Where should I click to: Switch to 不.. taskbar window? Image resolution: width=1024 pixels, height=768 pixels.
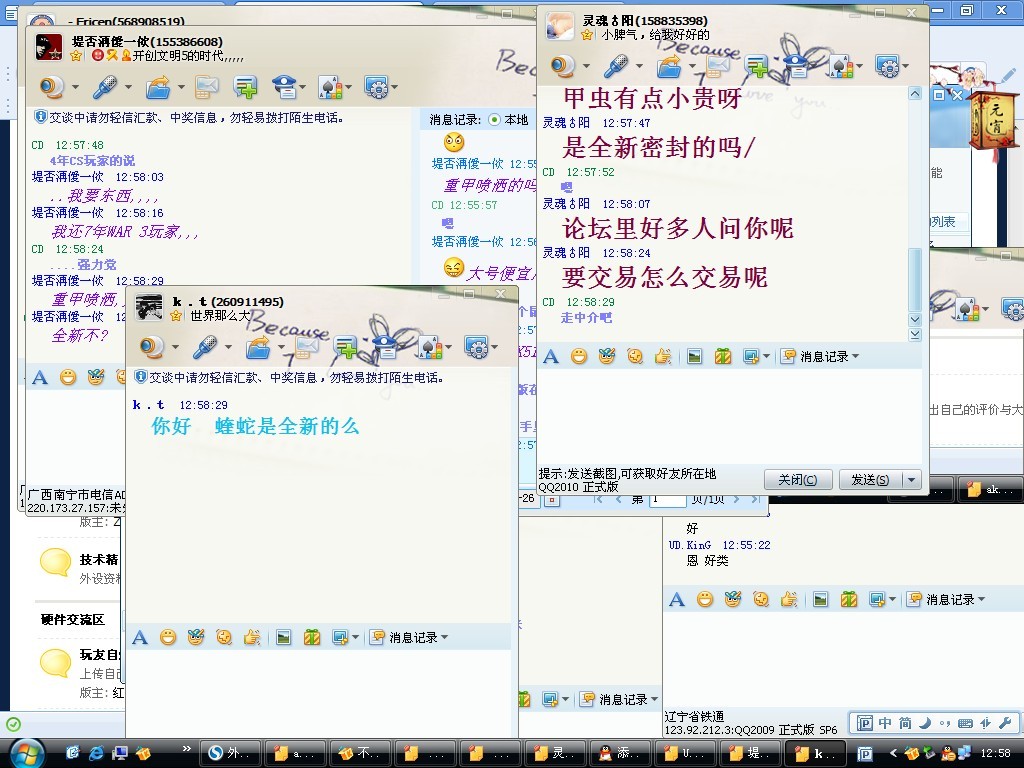point(360,753)
